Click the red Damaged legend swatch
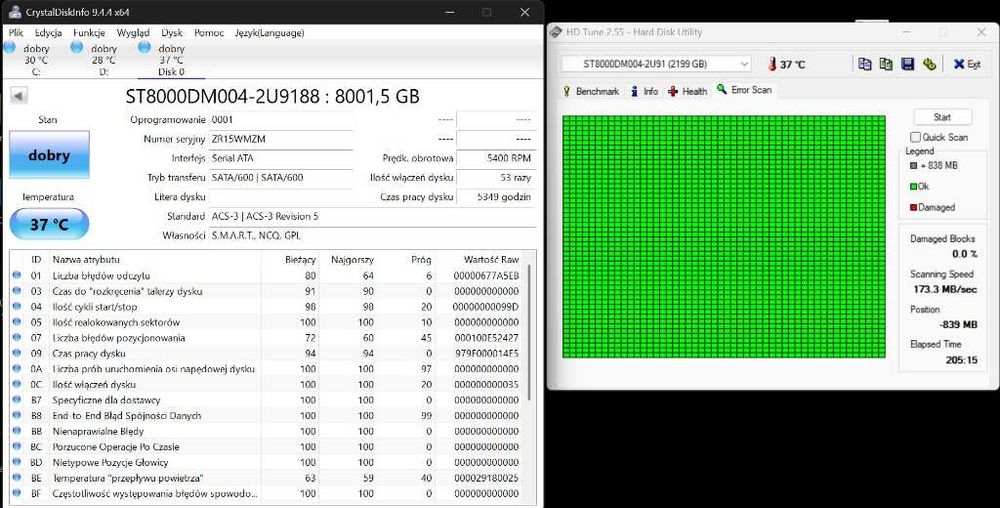The image size is (1000, 508). (913, 207)
